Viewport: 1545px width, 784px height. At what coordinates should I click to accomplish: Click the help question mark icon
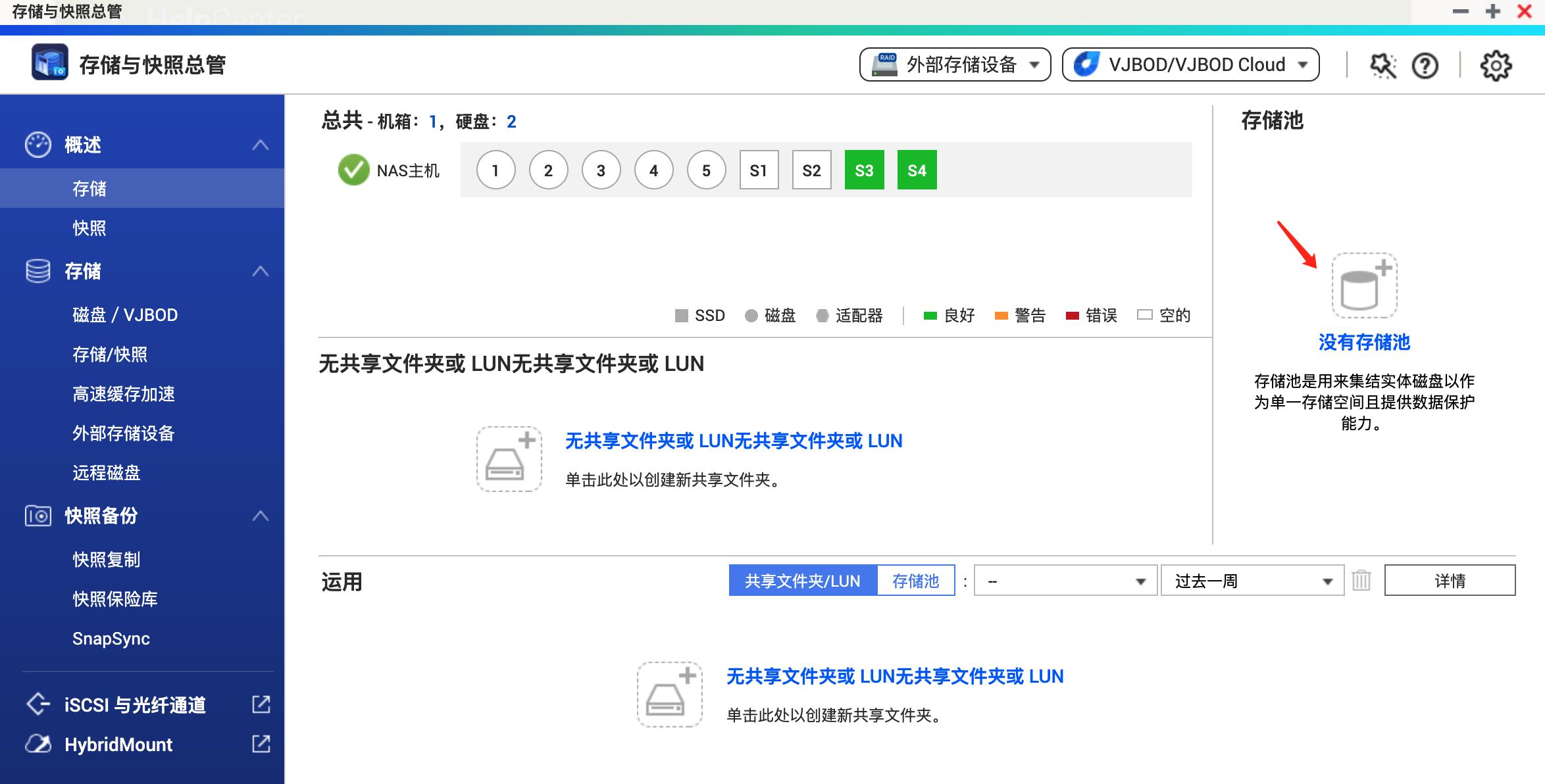click(x=1425, y=65)
